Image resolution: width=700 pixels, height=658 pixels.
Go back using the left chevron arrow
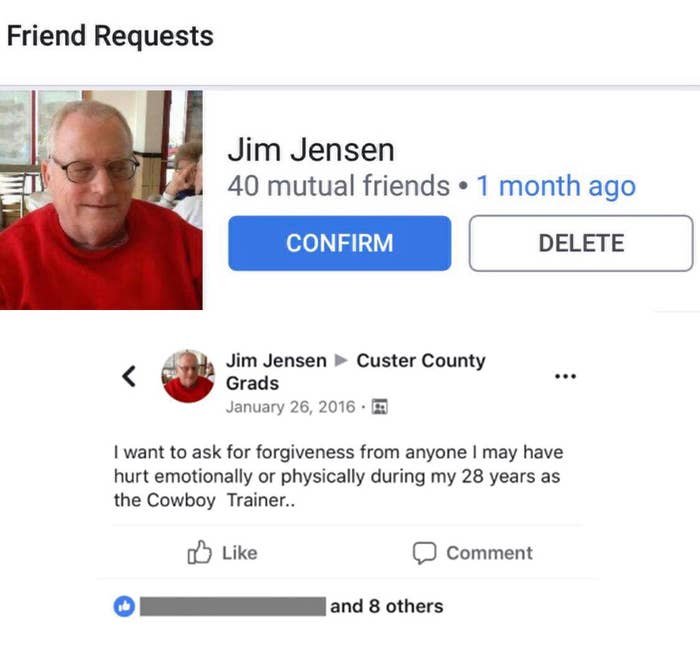pos(129,376)
